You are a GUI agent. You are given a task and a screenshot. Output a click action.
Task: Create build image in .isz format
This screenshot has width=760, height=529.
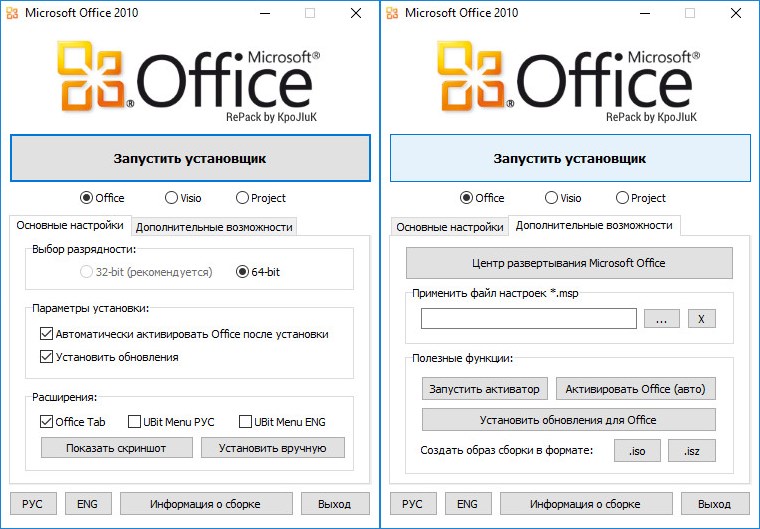coord(692,451)
